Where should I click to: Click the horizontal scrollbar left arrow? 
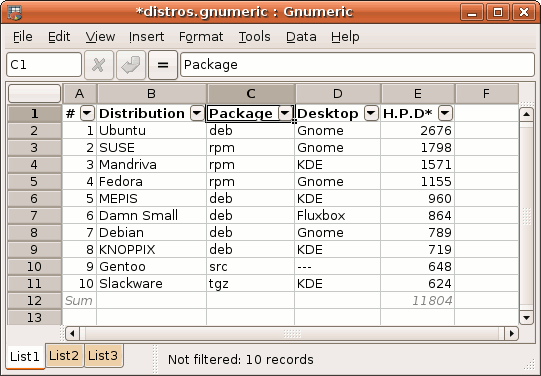72,334
